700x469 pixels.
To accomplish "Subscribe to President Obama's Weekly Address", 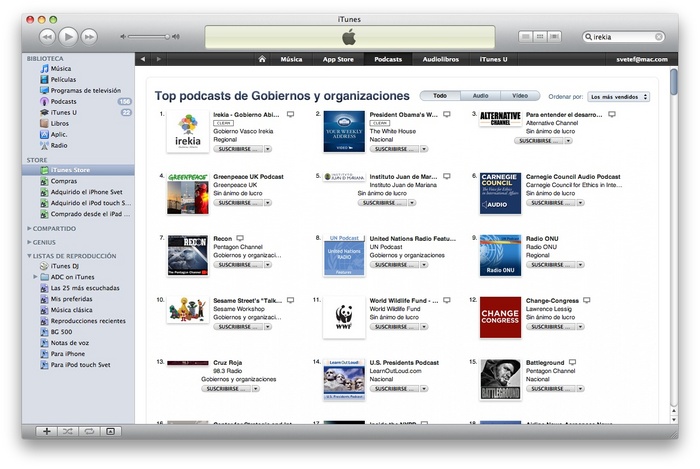I will pyautogui.click(x=394, y=149).
